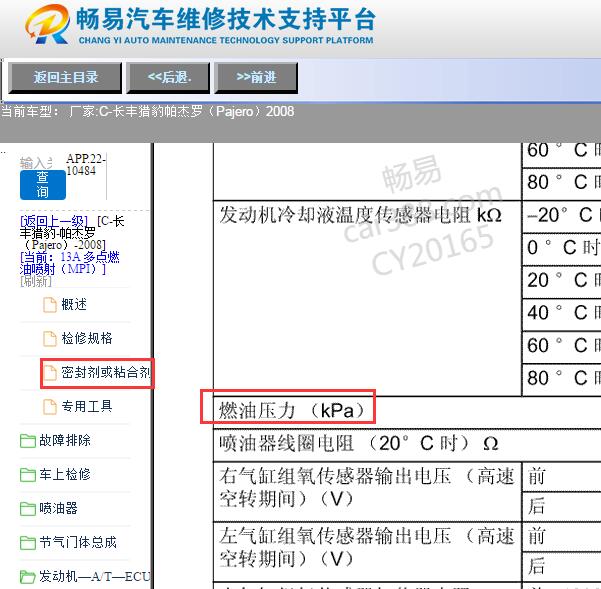Click folder icon beside 车上检修
Screen dimensions: 601x589
28,475
